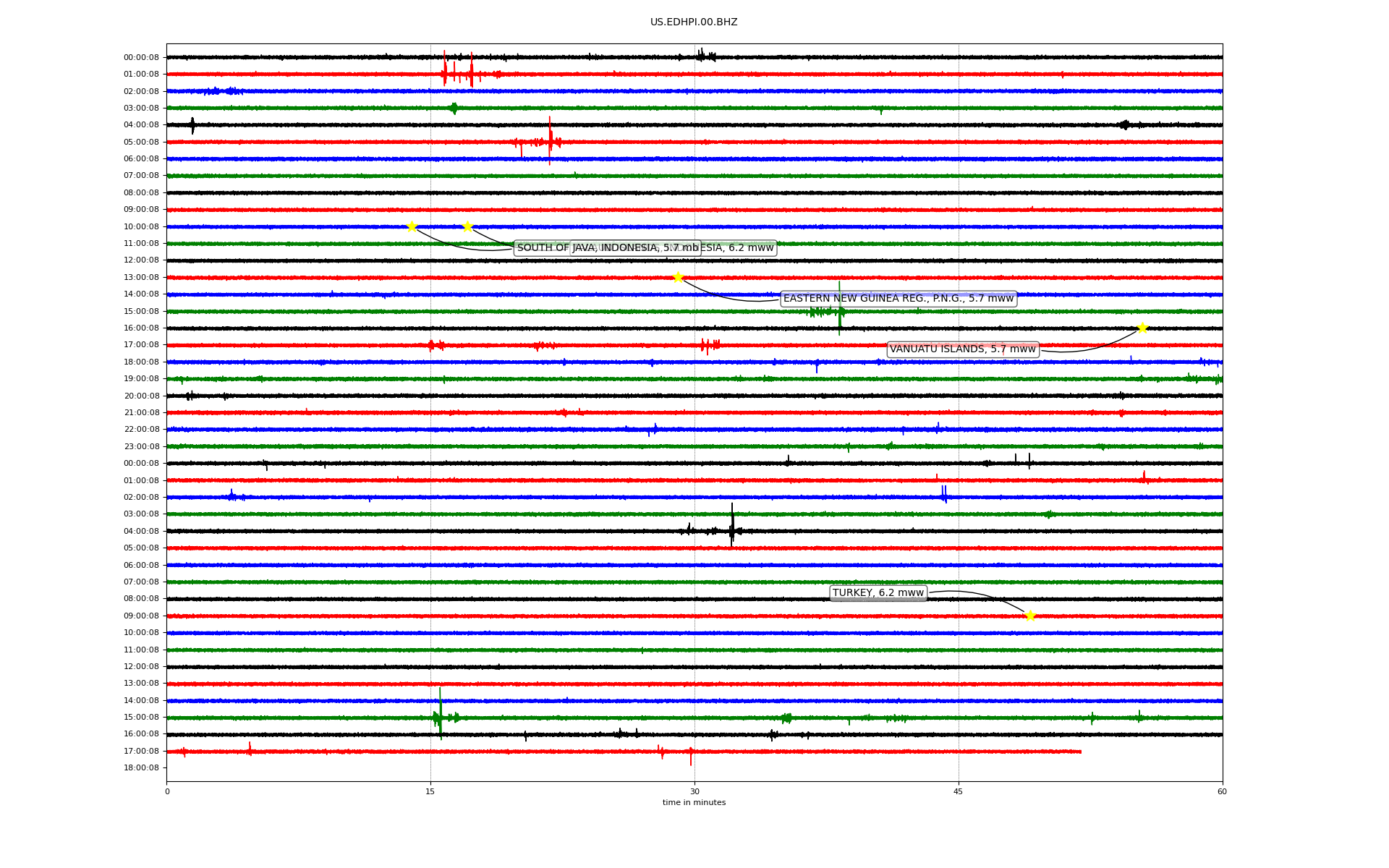This screenshot has width=1389, height=868.
Task: Click the EASTERN NEW GUINEA REG., P.N.G. annotation
Action: (899, 299)
